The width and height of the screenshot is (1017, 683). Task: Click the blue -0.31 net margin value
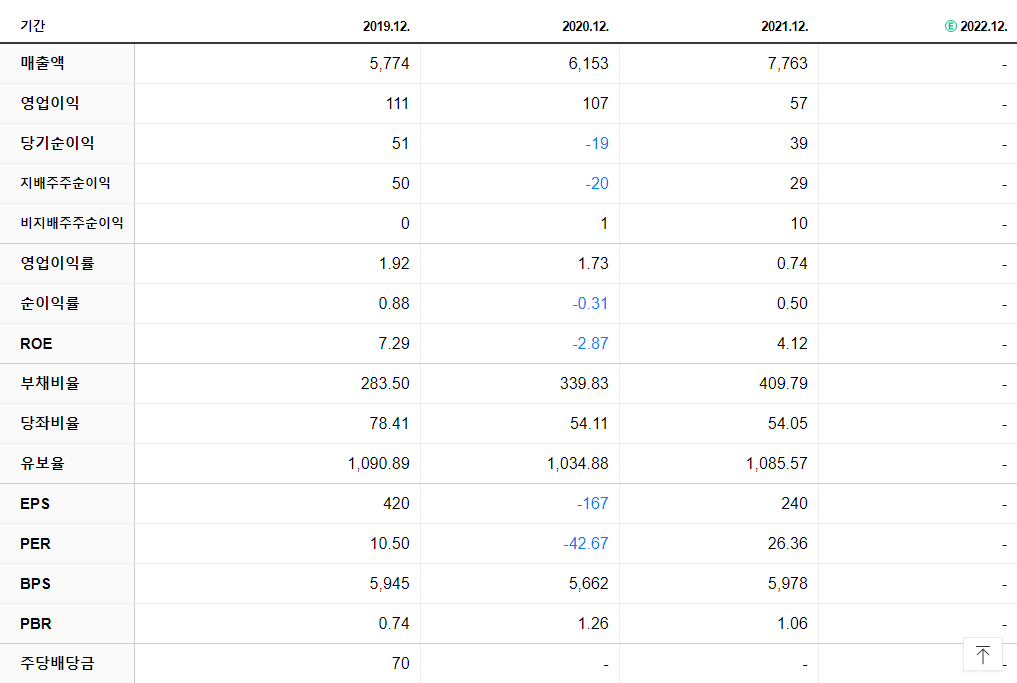point(590,304)
